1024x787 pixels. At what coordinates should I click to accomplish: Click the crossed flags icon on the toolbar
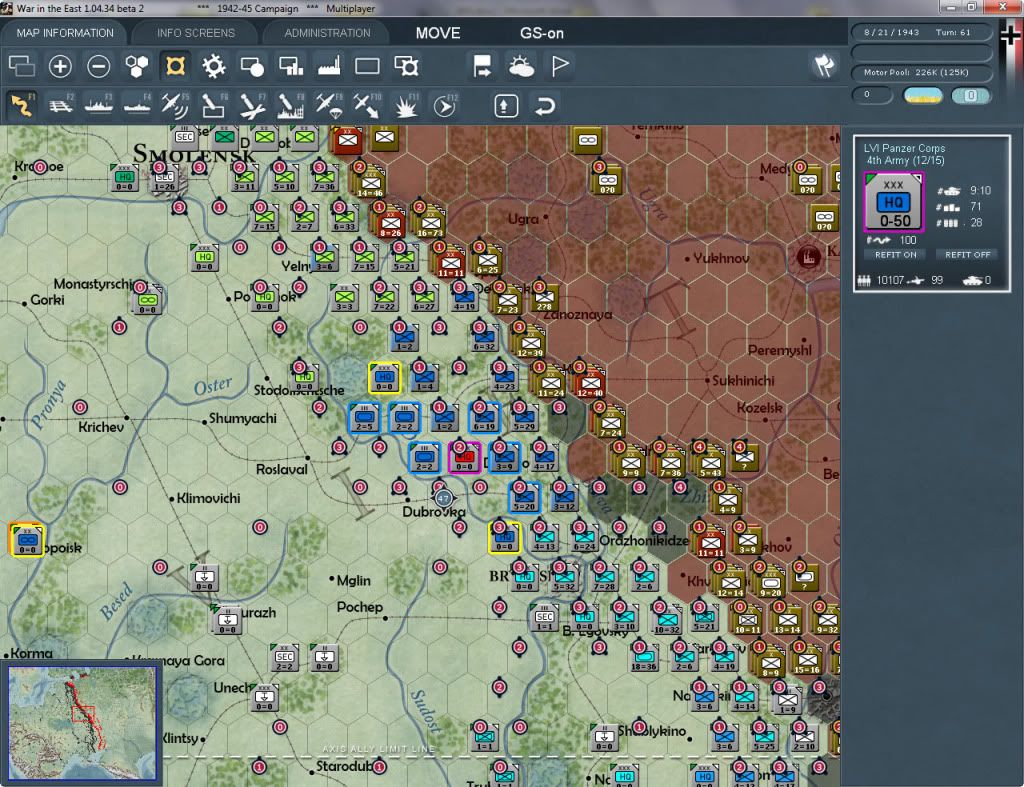824,65
